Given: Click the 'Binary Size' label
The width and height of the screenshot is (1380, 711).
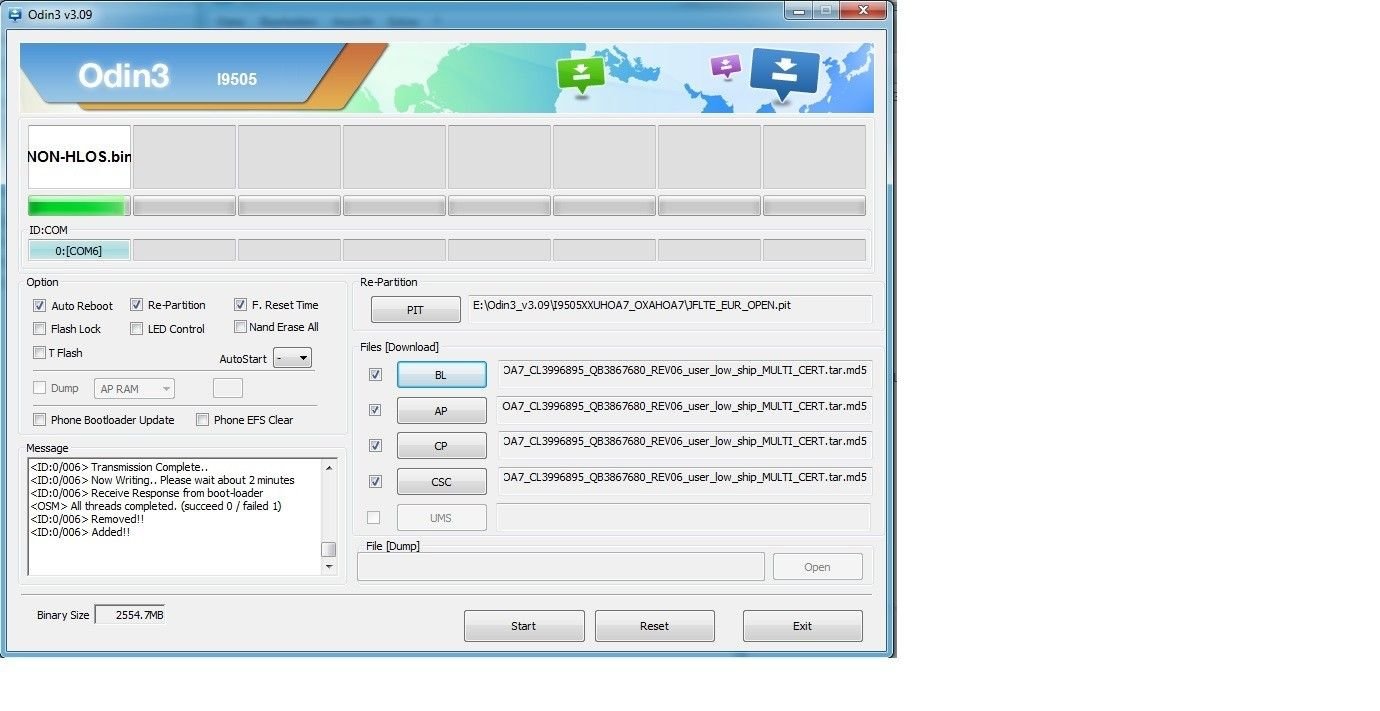Looking at the screenshot, I should tap(63, 615).
